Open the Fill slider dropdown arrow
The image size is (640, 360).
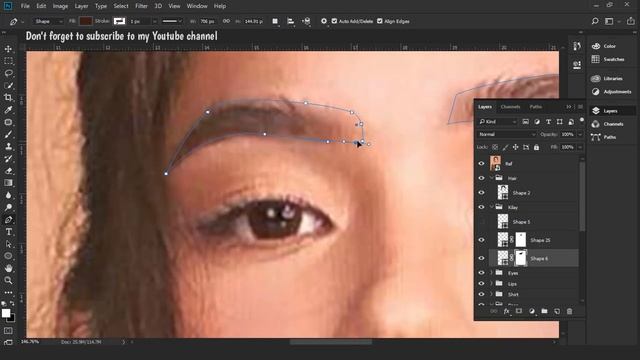click(580, 147)
